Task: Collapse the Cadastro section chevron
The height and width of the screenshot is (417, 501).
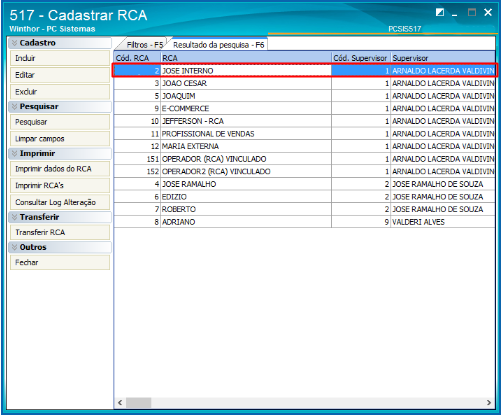Action: pos(14,43)
